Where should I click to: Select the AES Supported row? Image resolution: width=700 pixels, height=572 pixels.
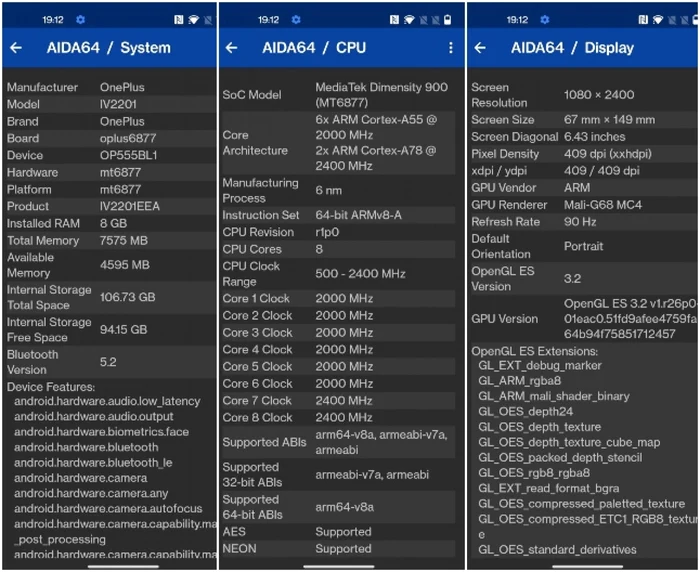[x=338, y=532]
